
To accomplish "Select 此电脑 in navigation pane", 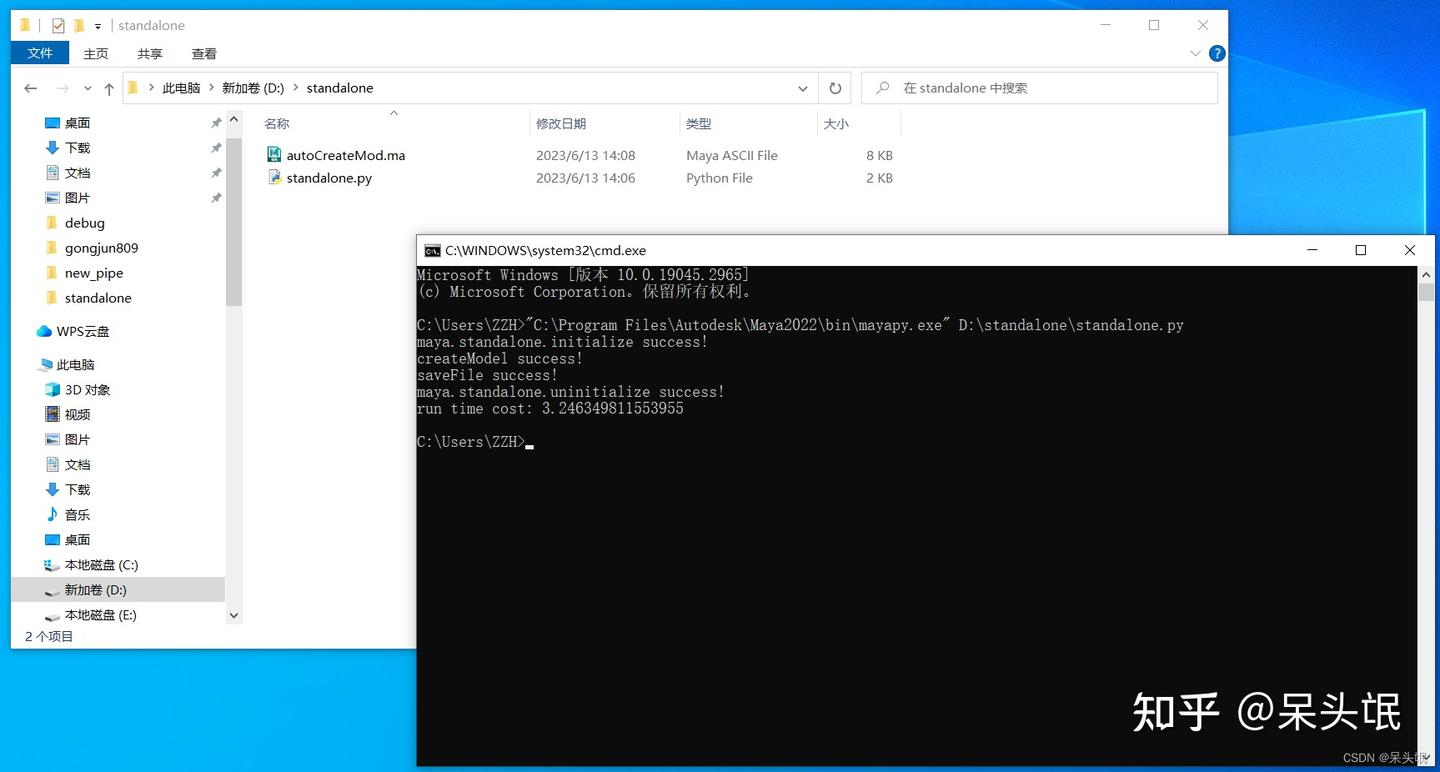I will pyautogui.click(x=75, y=365).
